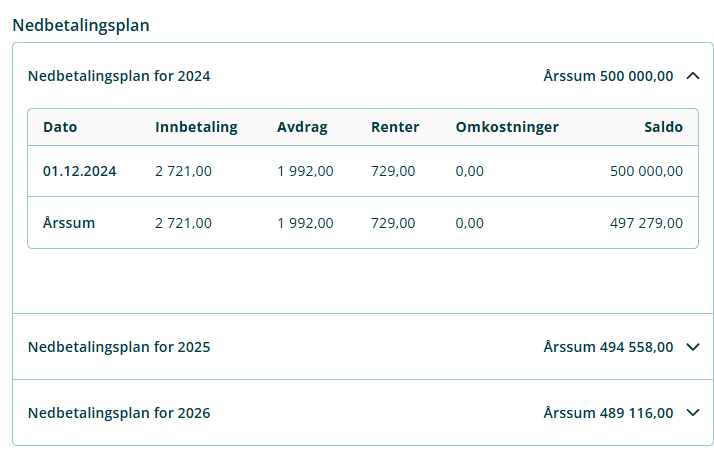Click the Nedbetalingsplan for 2024 header
Screen dimensions: 714x476
119,76
